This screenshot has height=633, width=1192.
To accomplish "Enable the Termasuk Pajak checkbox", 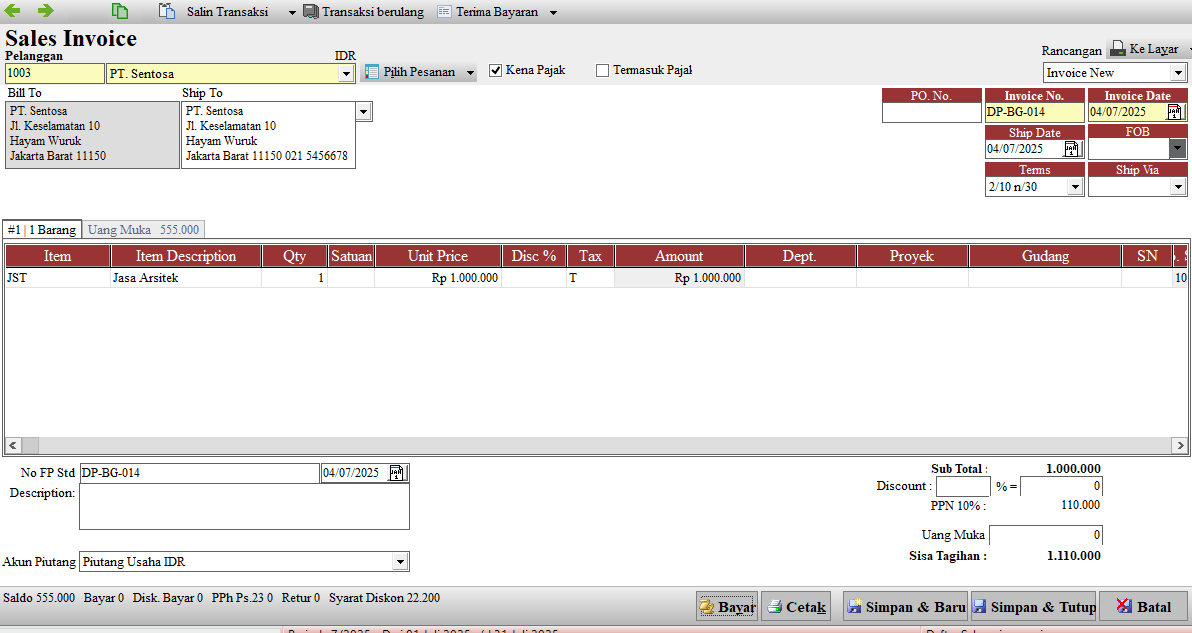I will point(603,71).
